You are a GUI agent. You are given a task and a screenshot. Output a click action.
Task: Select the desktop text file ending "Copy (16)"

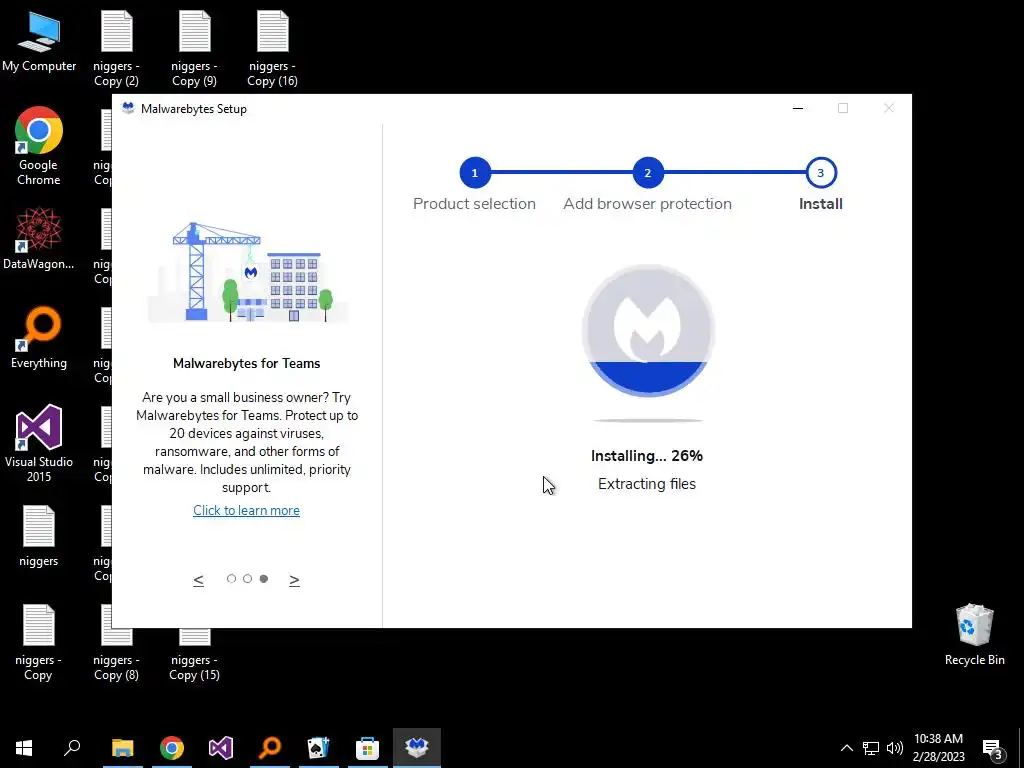tap(272, 49)
